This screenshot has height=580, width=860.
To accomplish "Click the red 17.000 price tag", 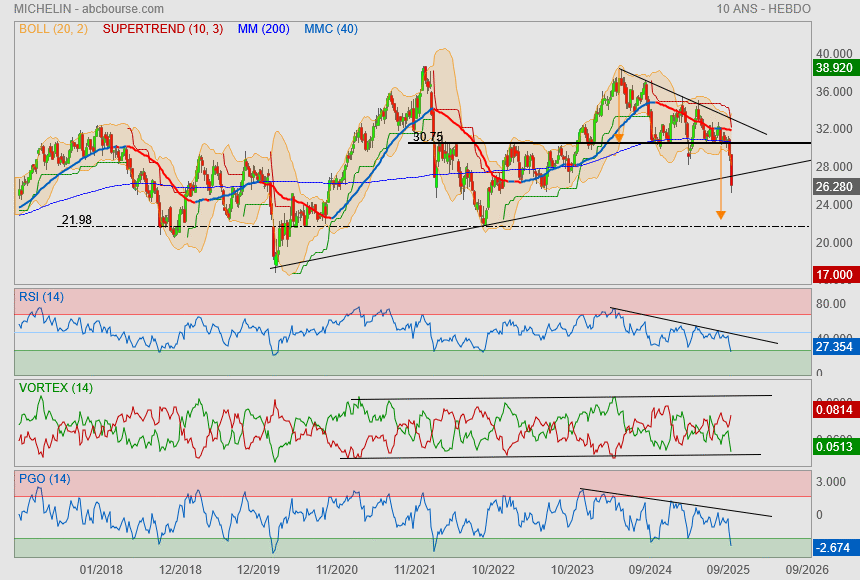I will pyautogui.click(x=833, y=274).
